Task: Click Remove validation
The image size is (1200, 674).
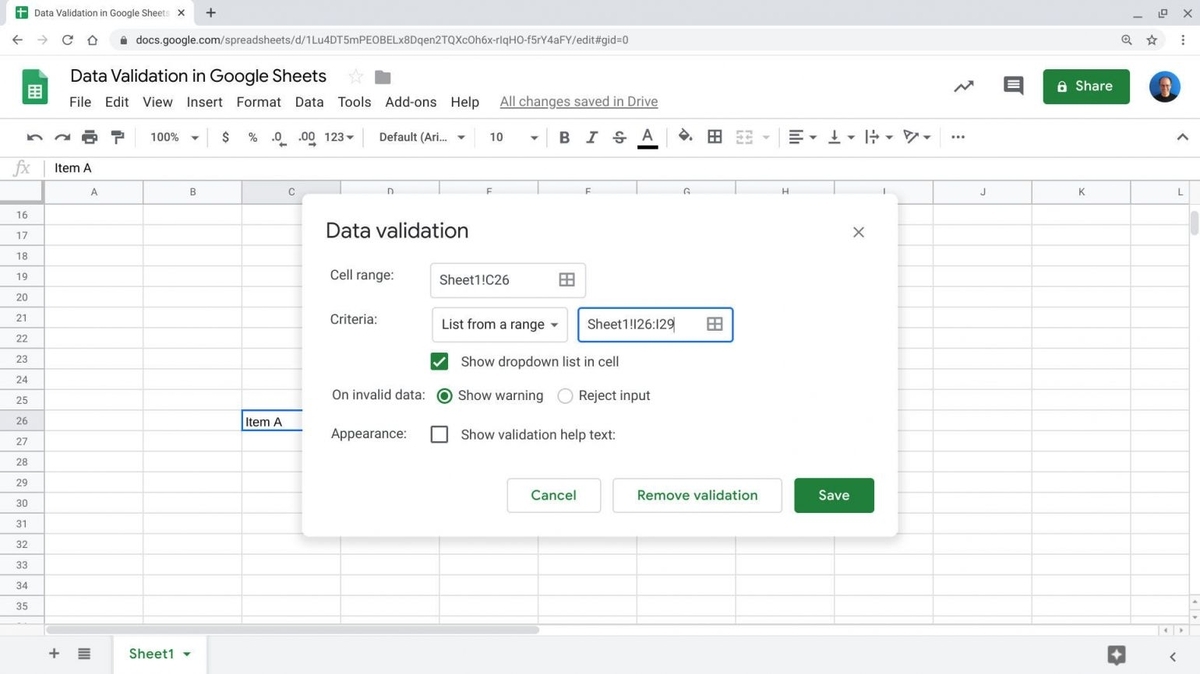Action: pos(697,495)
